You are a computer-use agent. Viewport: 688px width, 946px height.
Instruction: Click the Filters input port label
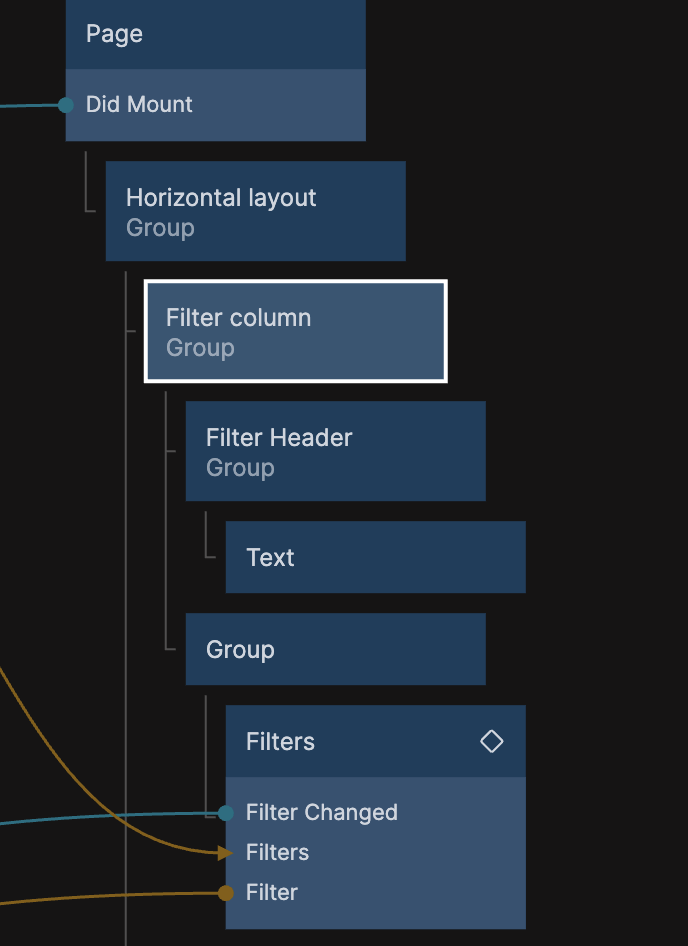(277, 852)
